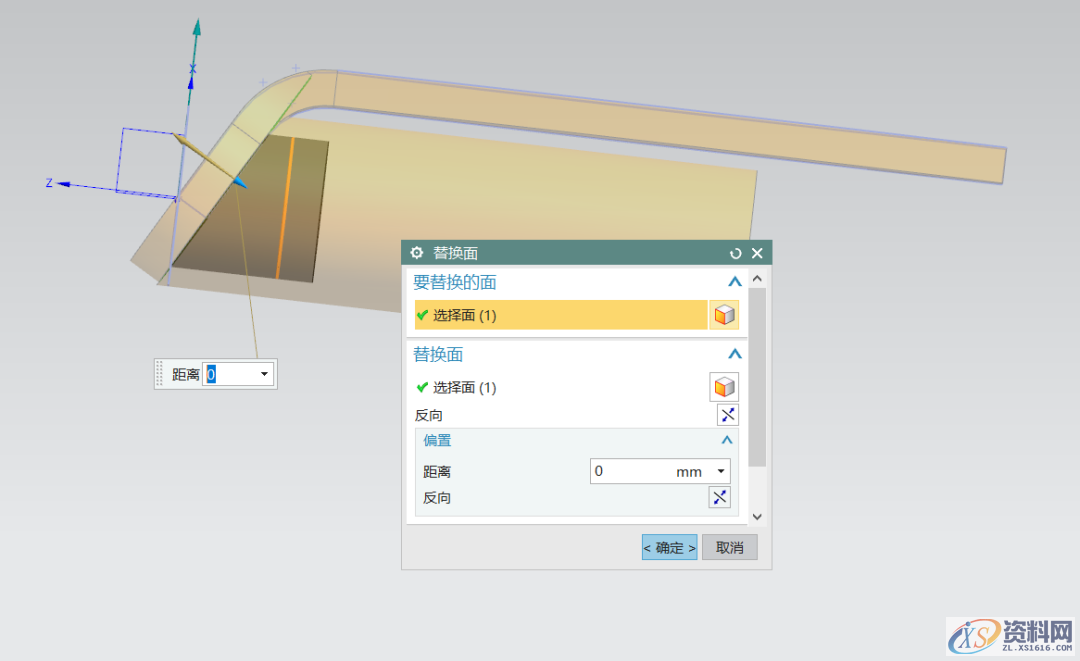Click the Reset (↺) icon in the dialog title bar
The image size is (1080, 661).
pyautogui.click(x=735, y=253)
